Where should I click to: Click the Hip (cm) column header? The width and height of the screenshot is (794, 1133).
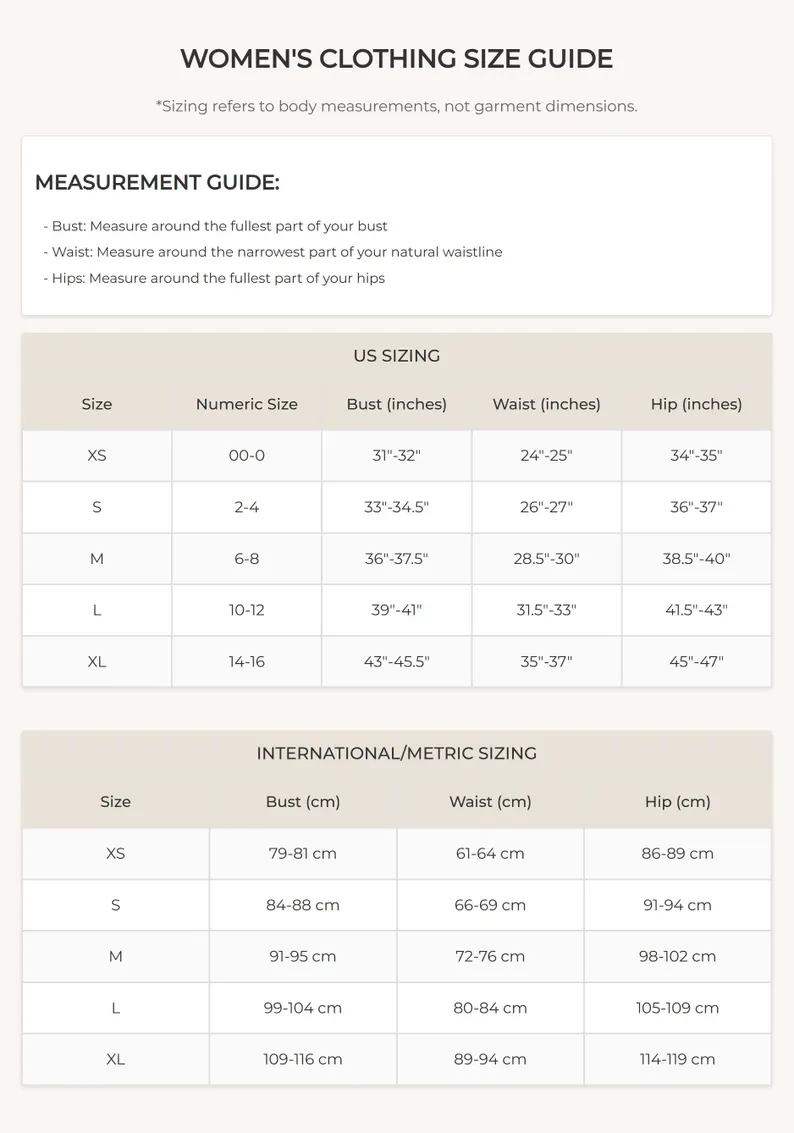coord(677,802)
